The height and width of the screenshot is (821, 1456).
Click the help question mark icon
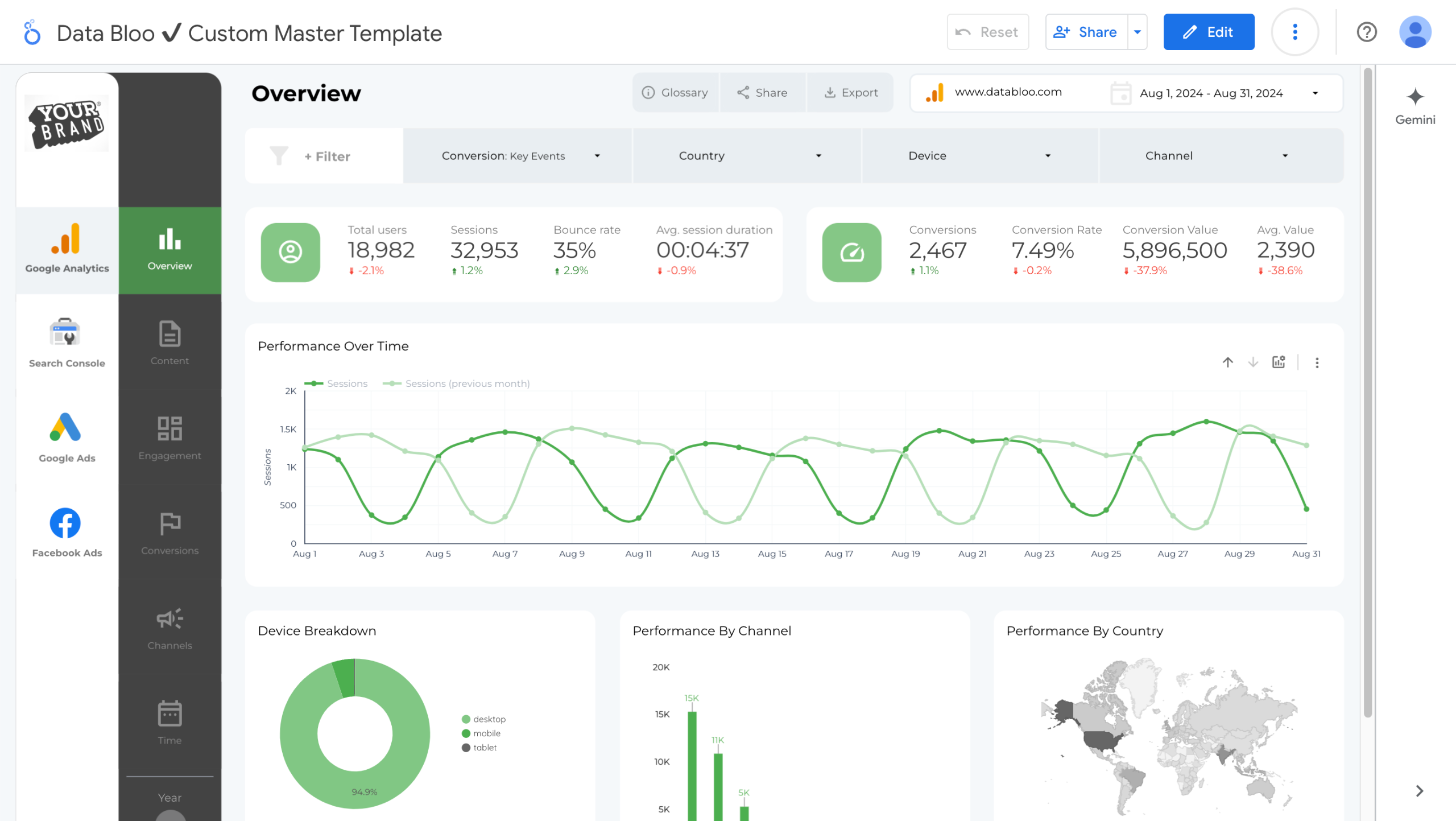(1366, 32)
